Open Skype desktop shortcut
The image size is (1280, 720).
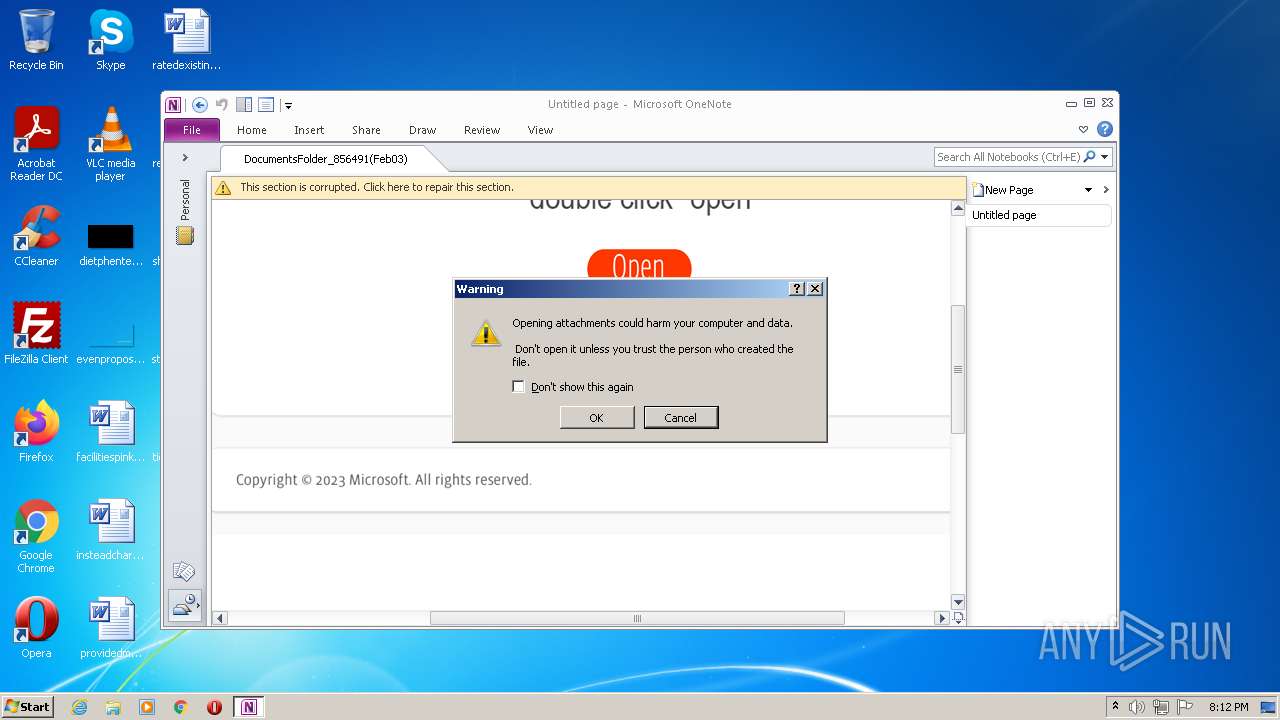[x=110, y=40]
